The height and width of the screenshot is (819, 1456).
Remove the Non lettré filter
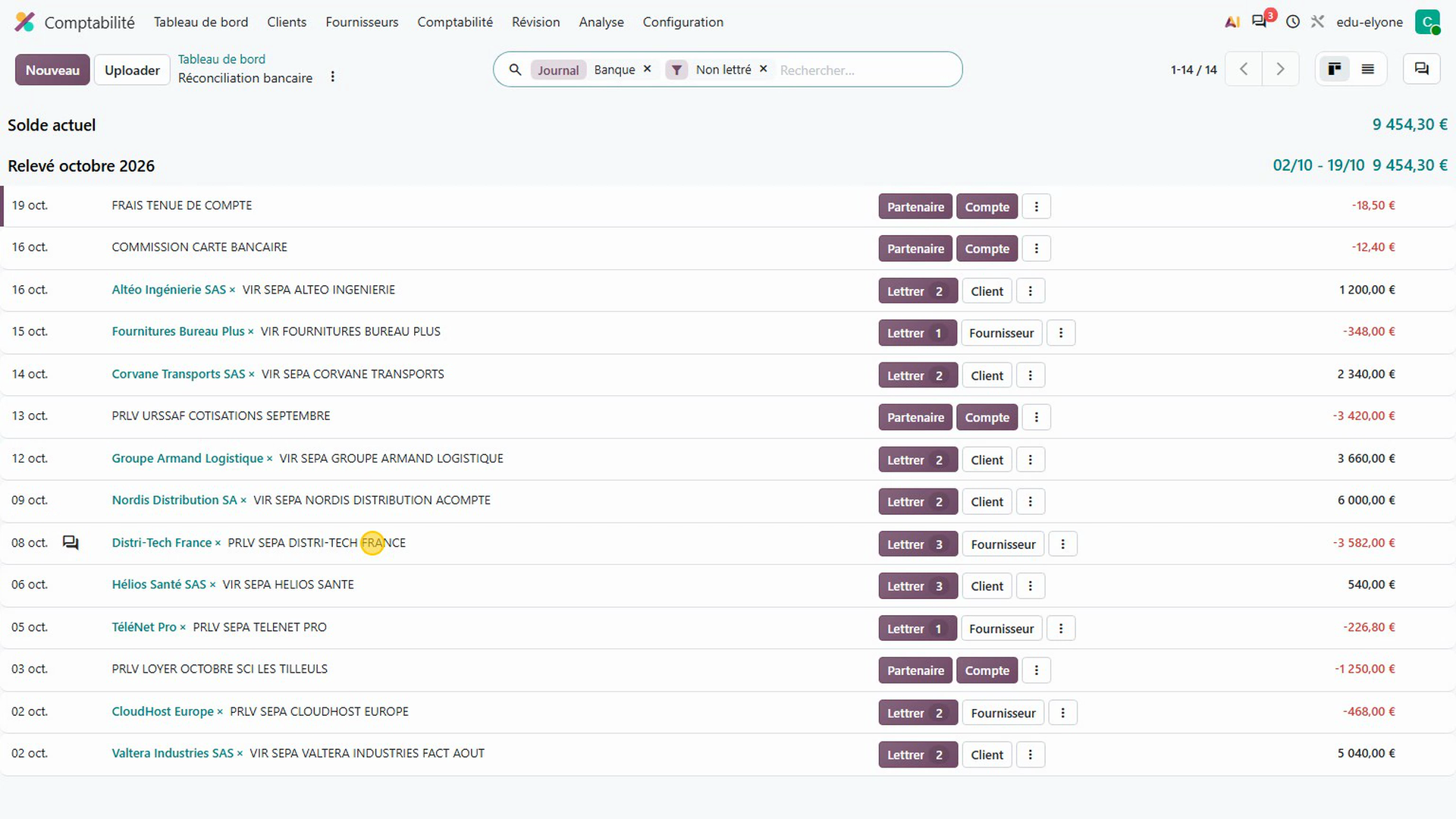763,69
